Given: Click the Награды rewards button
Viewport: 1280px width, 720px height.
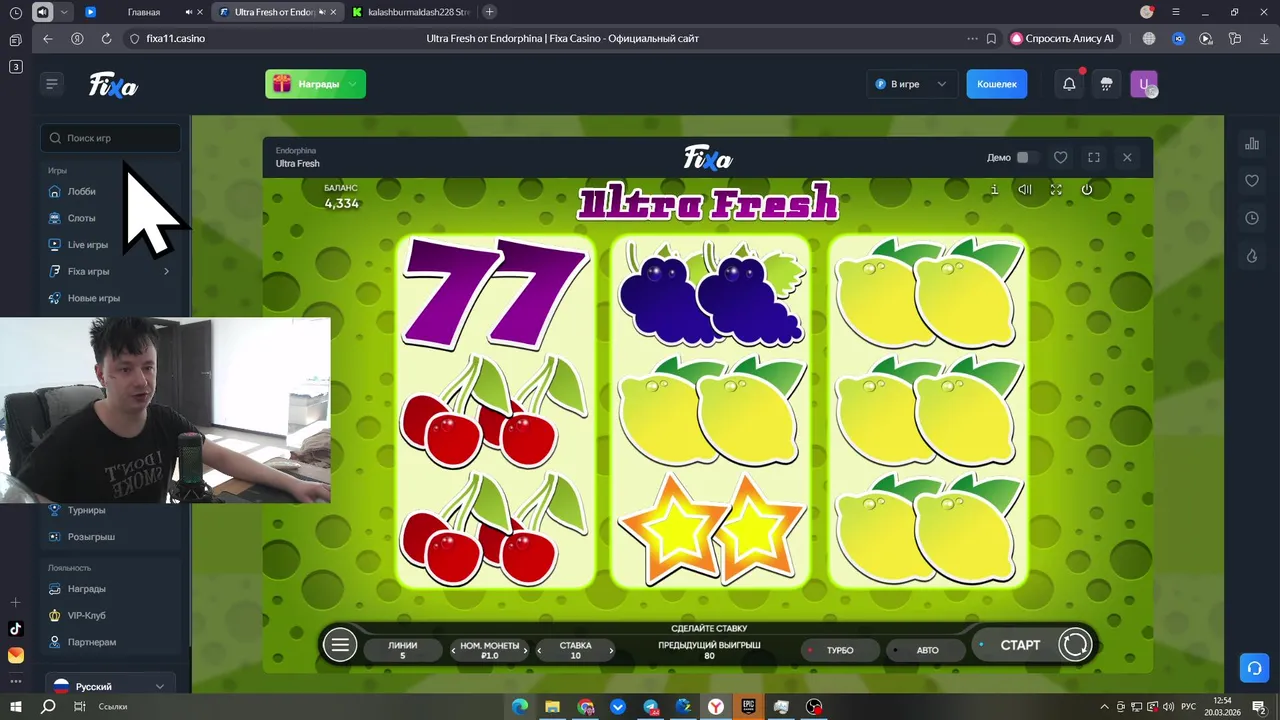Looking at the screenshot, I should coord(316,84).
